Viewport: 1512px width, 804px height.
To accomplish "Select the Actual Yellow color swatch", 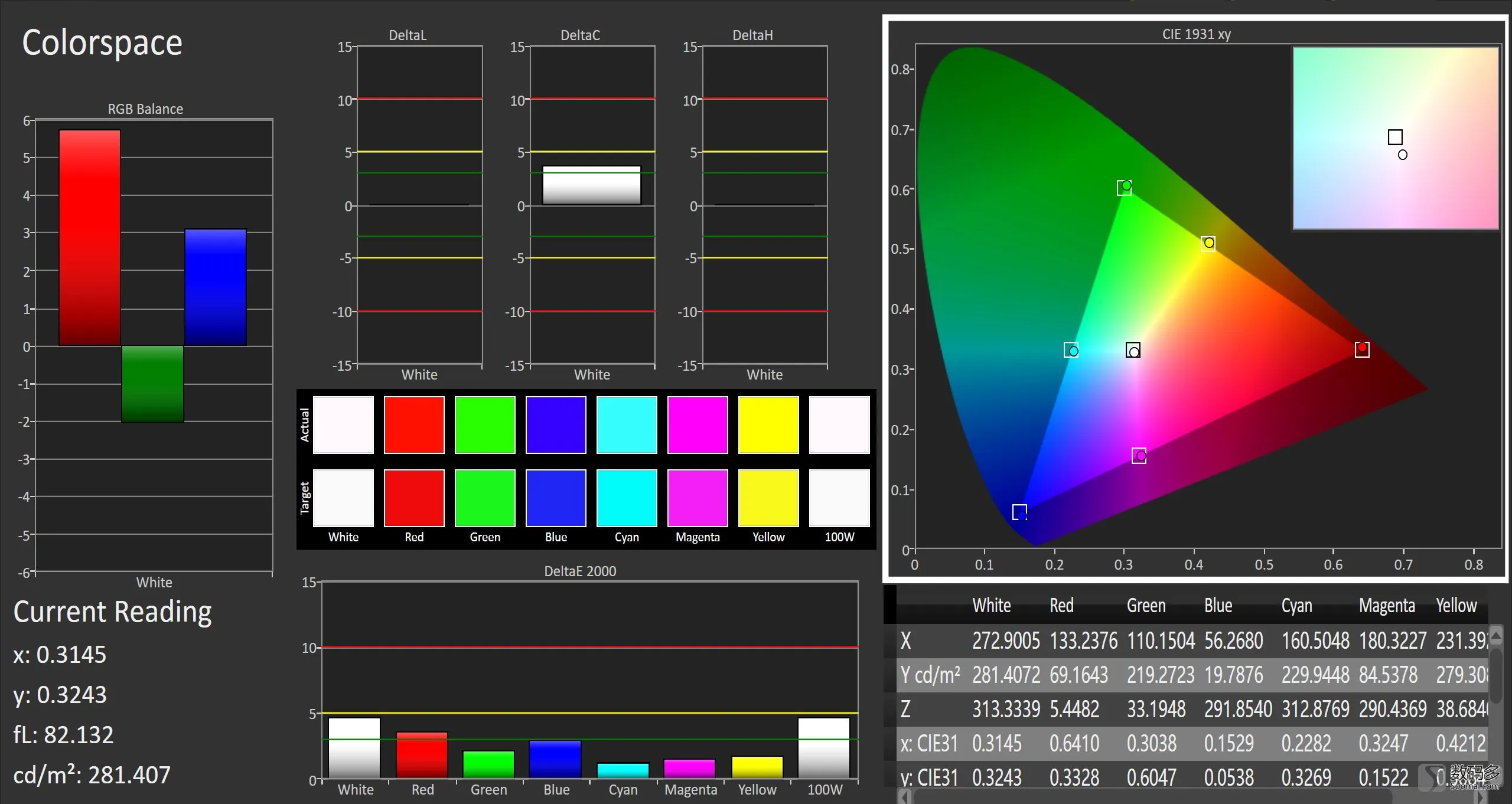I will pos(768,425).
